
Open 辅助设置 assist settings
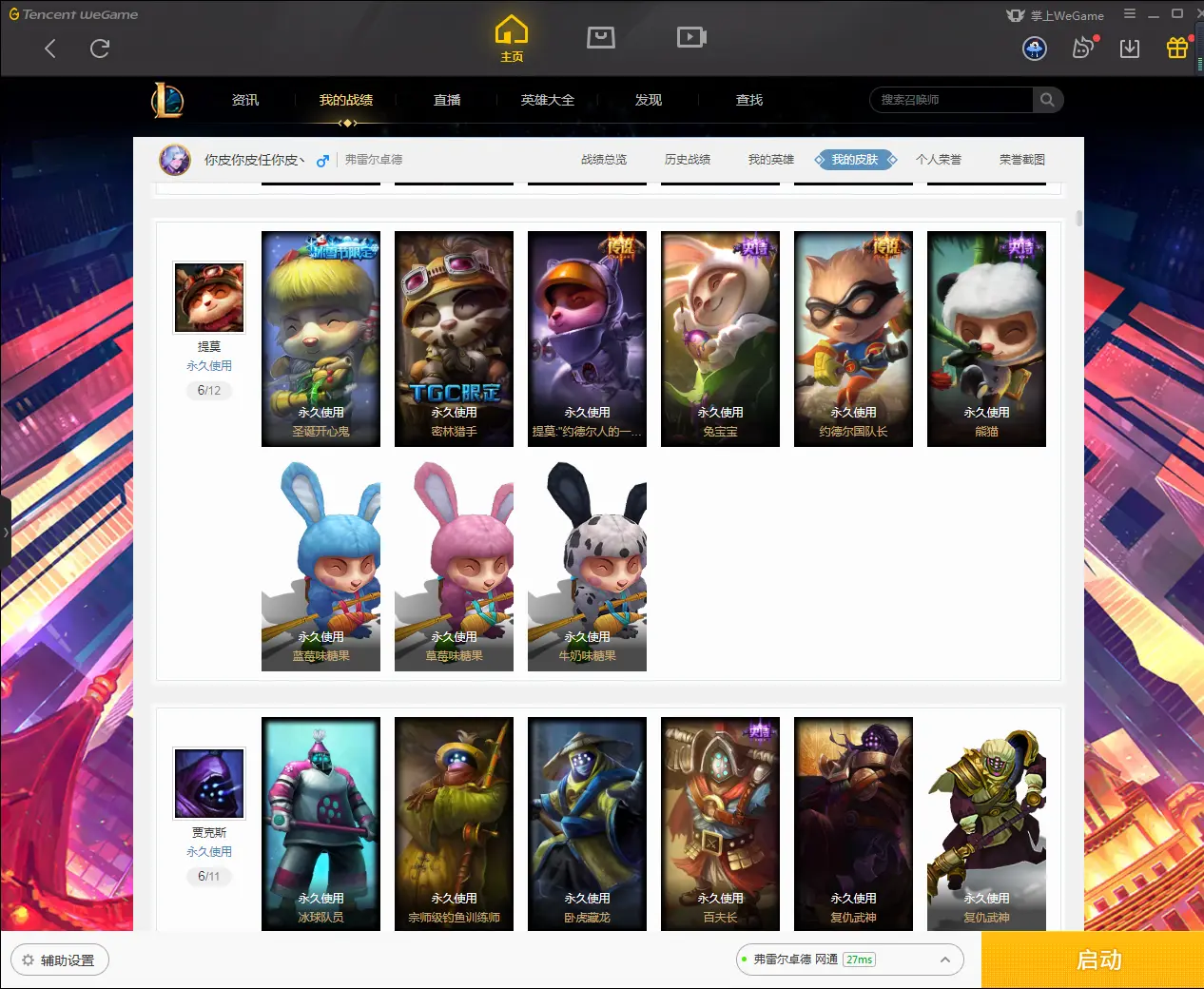[x=59, y=960]
